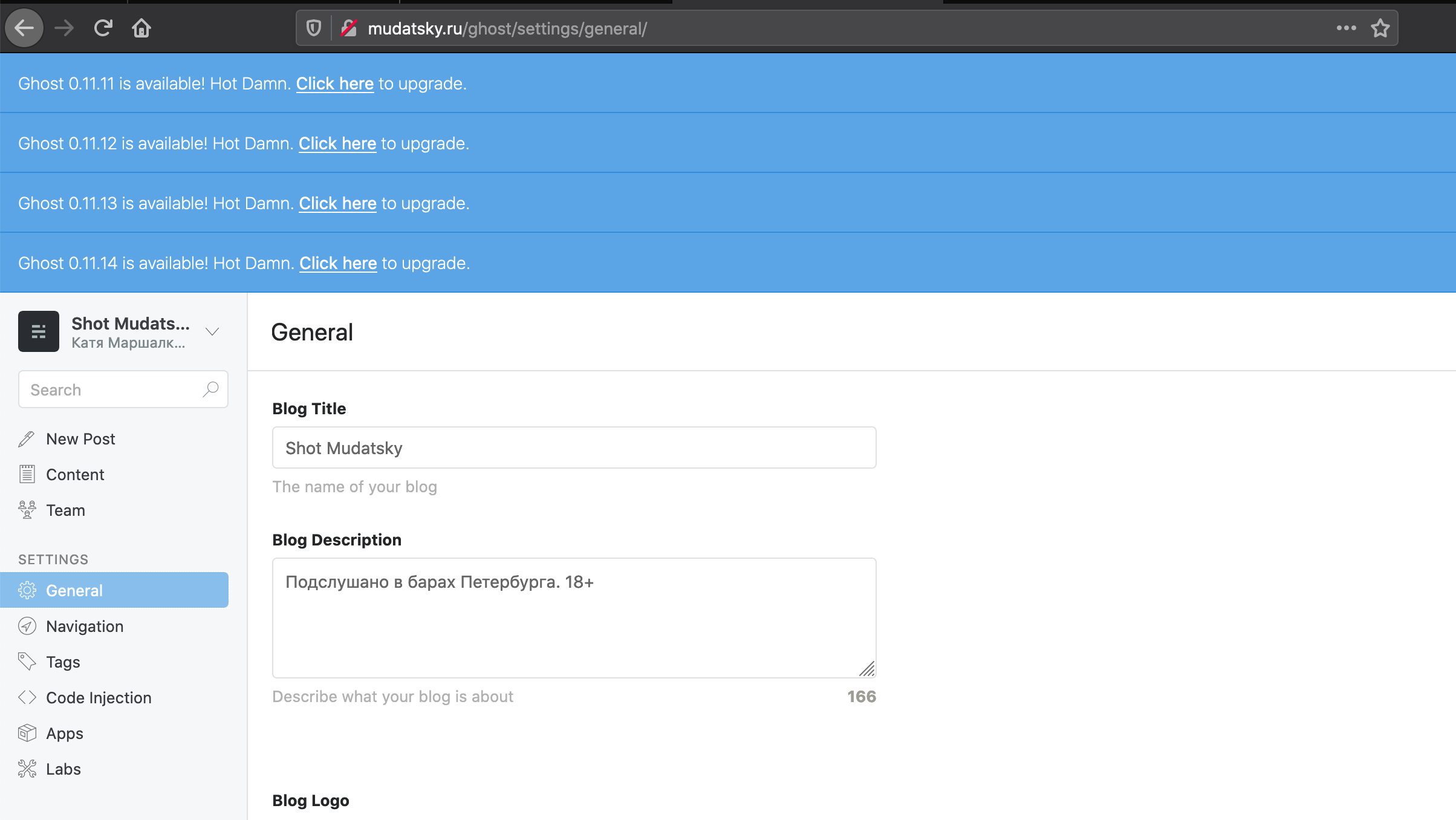Click 'Click here' link for Ghost 0.11.14
1456x820 pixels.
[x=338, y=263]
